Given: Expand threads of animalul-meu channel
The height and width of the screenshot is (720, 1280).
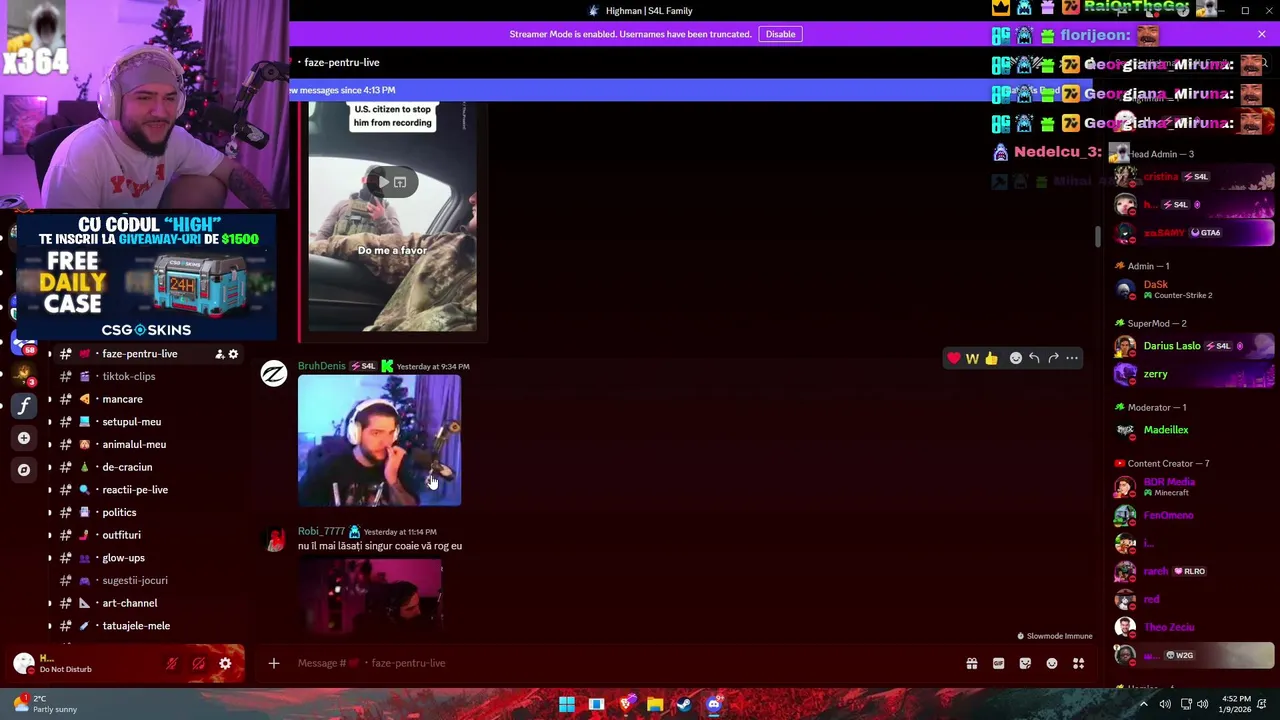Looking at the screenshot, I should tap(50, 444).
